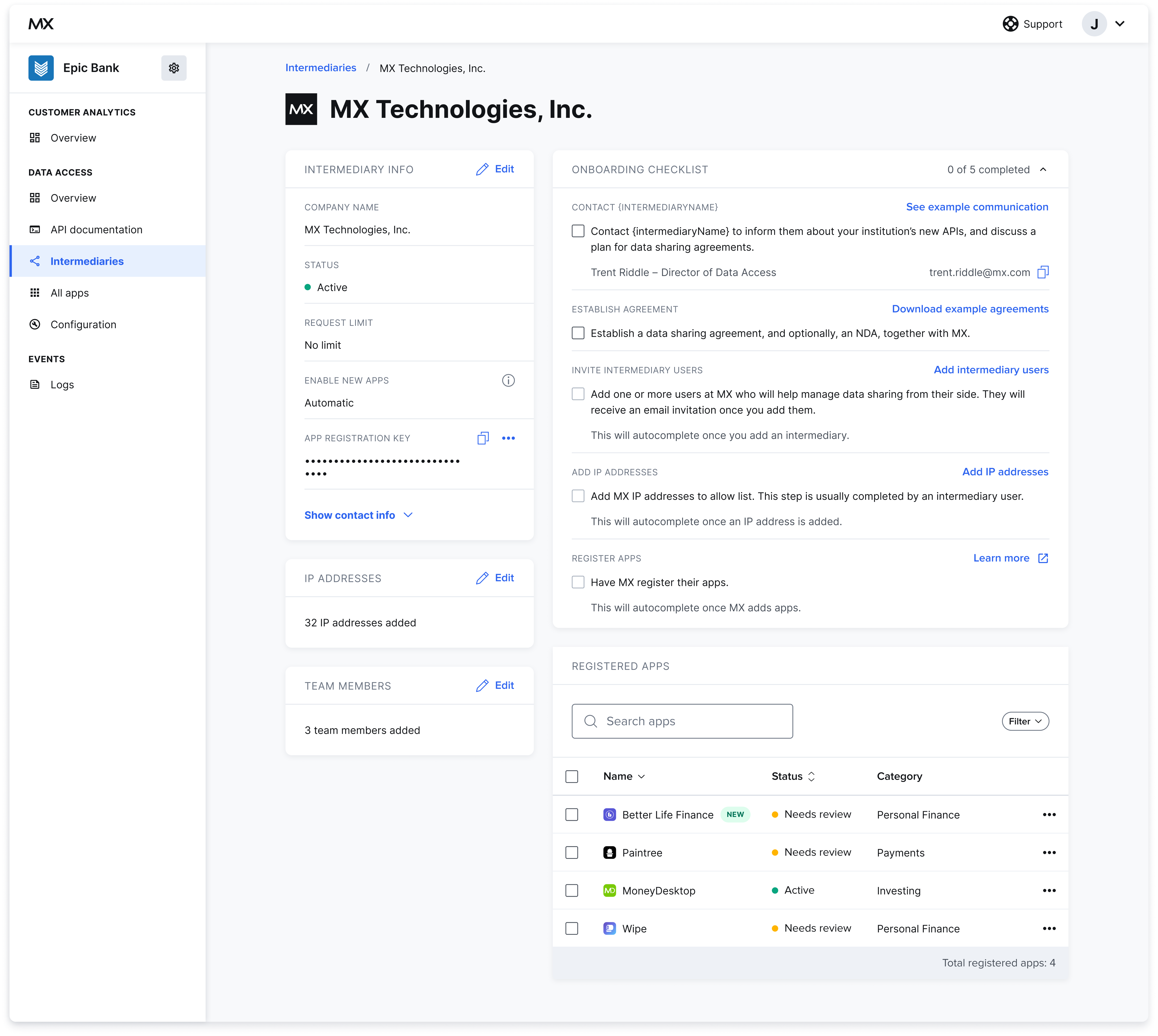
Task: Focus the Search apps field
Action: tap(682, 722)
